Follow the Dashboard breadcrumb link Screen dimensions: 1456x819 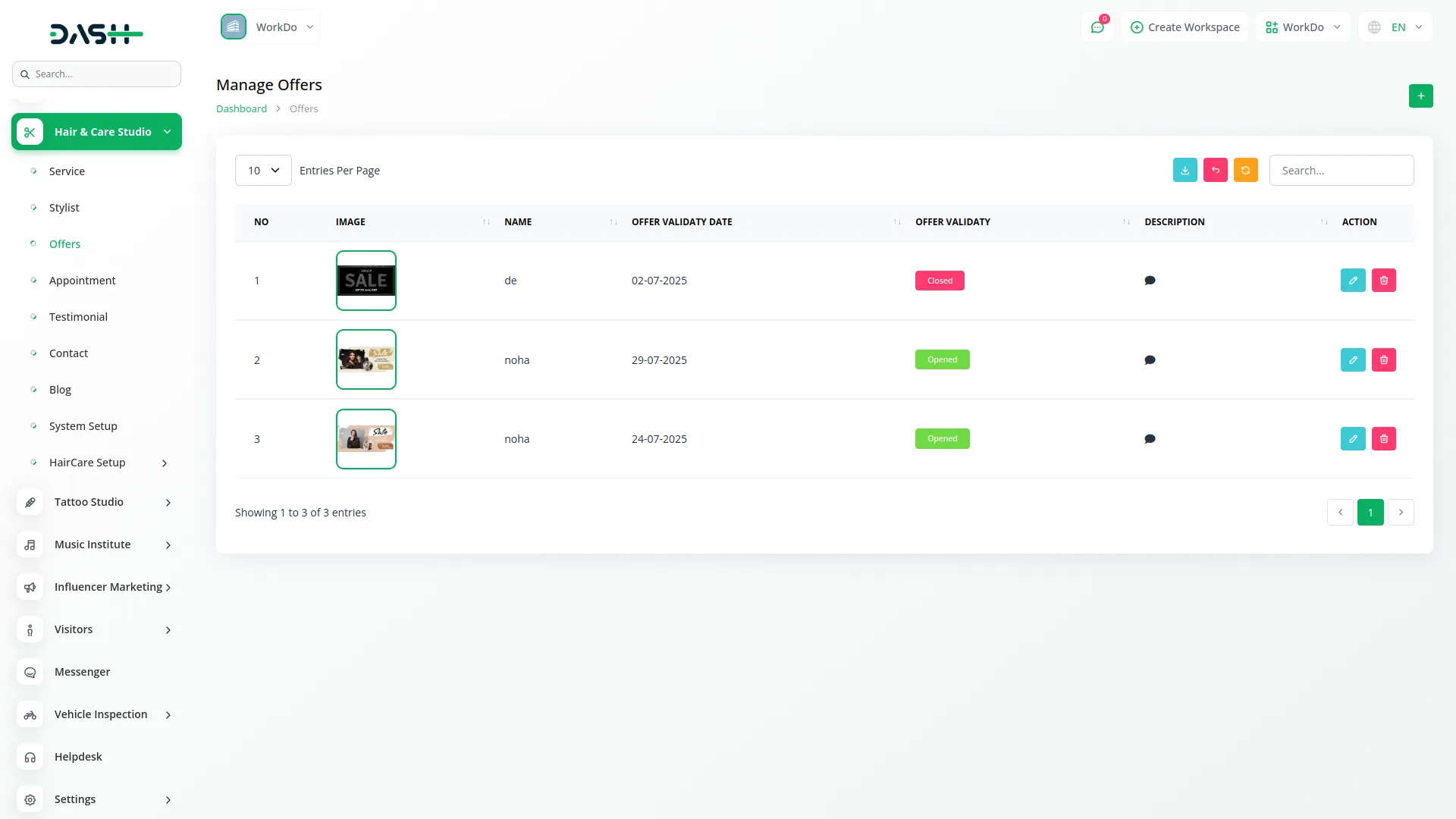pos(241,109)
